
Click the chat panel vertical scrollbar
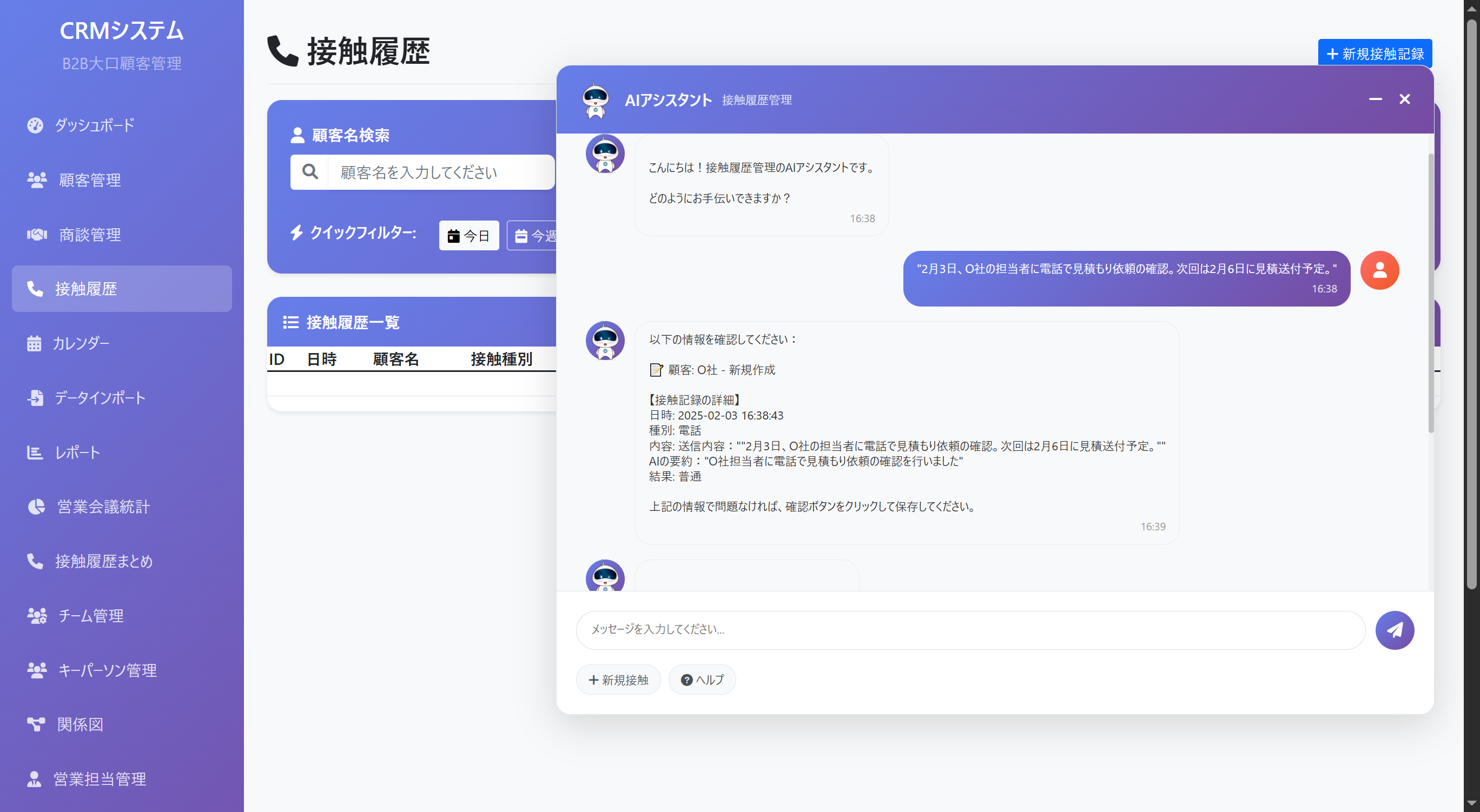pyautogui.click(x=1431, y=293)
